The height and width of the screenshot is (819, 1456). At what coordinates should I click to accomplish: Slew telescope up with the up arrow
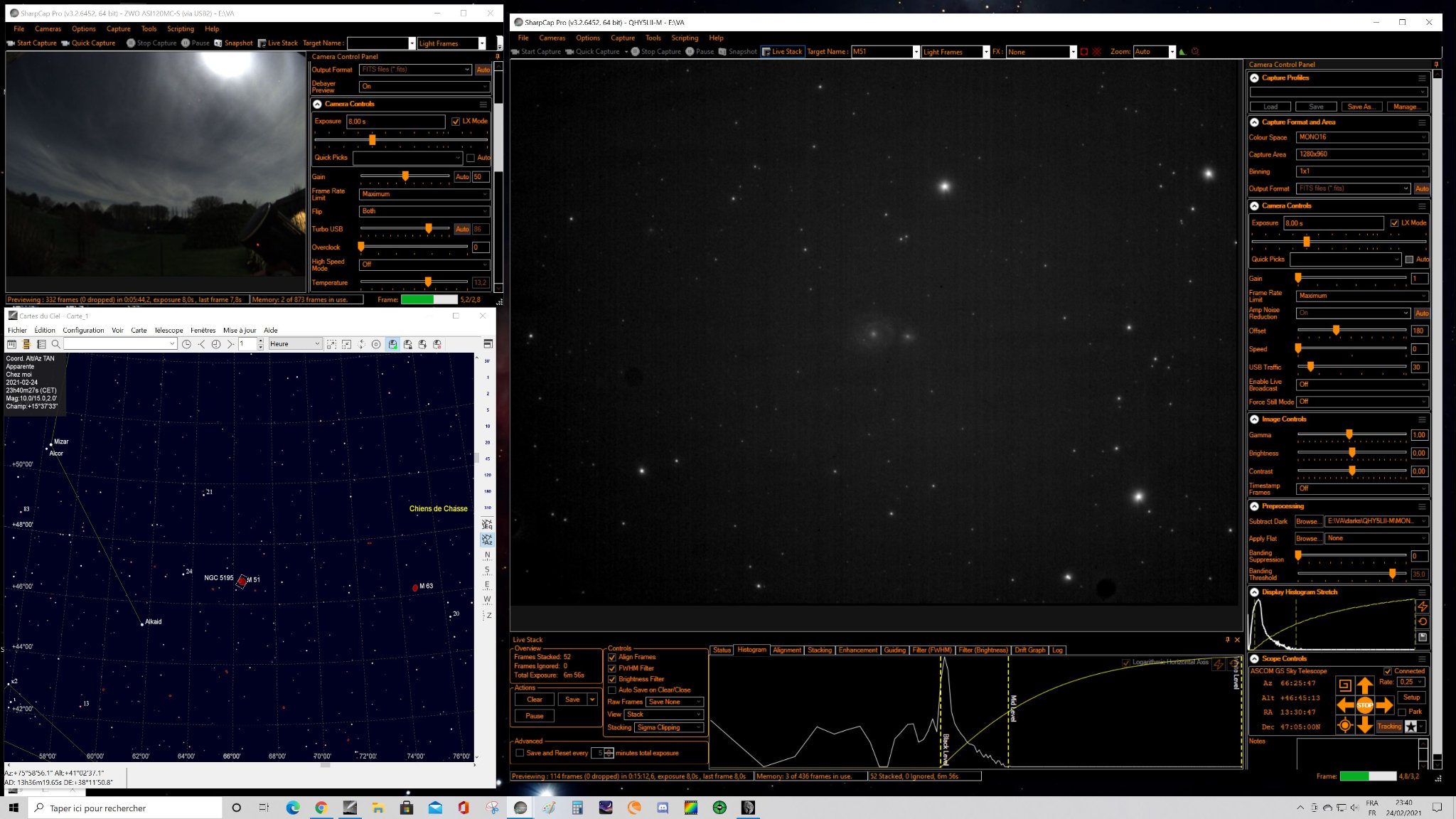[1364, 685]
